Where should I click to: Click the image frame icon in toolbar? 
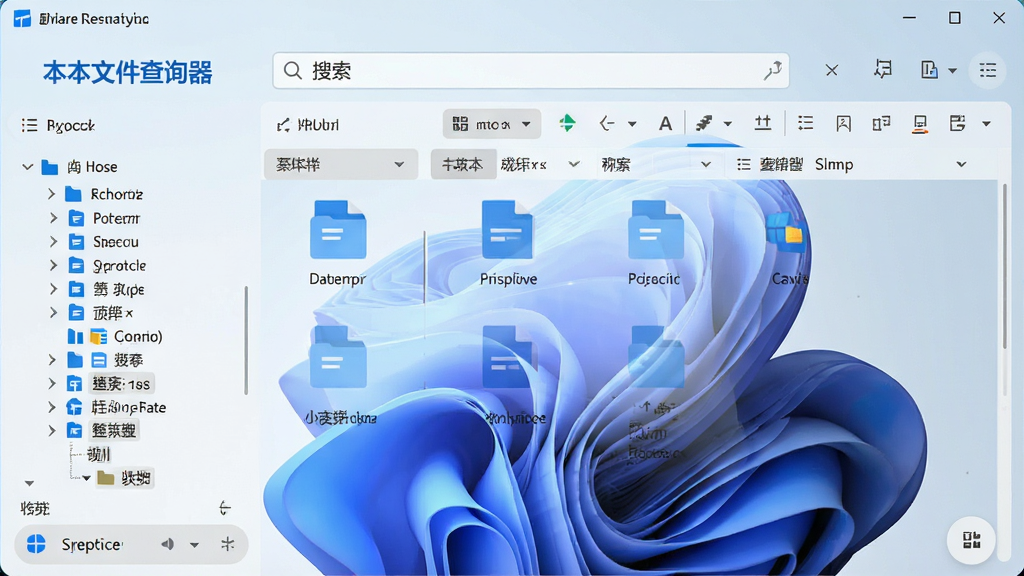point(843,123)
